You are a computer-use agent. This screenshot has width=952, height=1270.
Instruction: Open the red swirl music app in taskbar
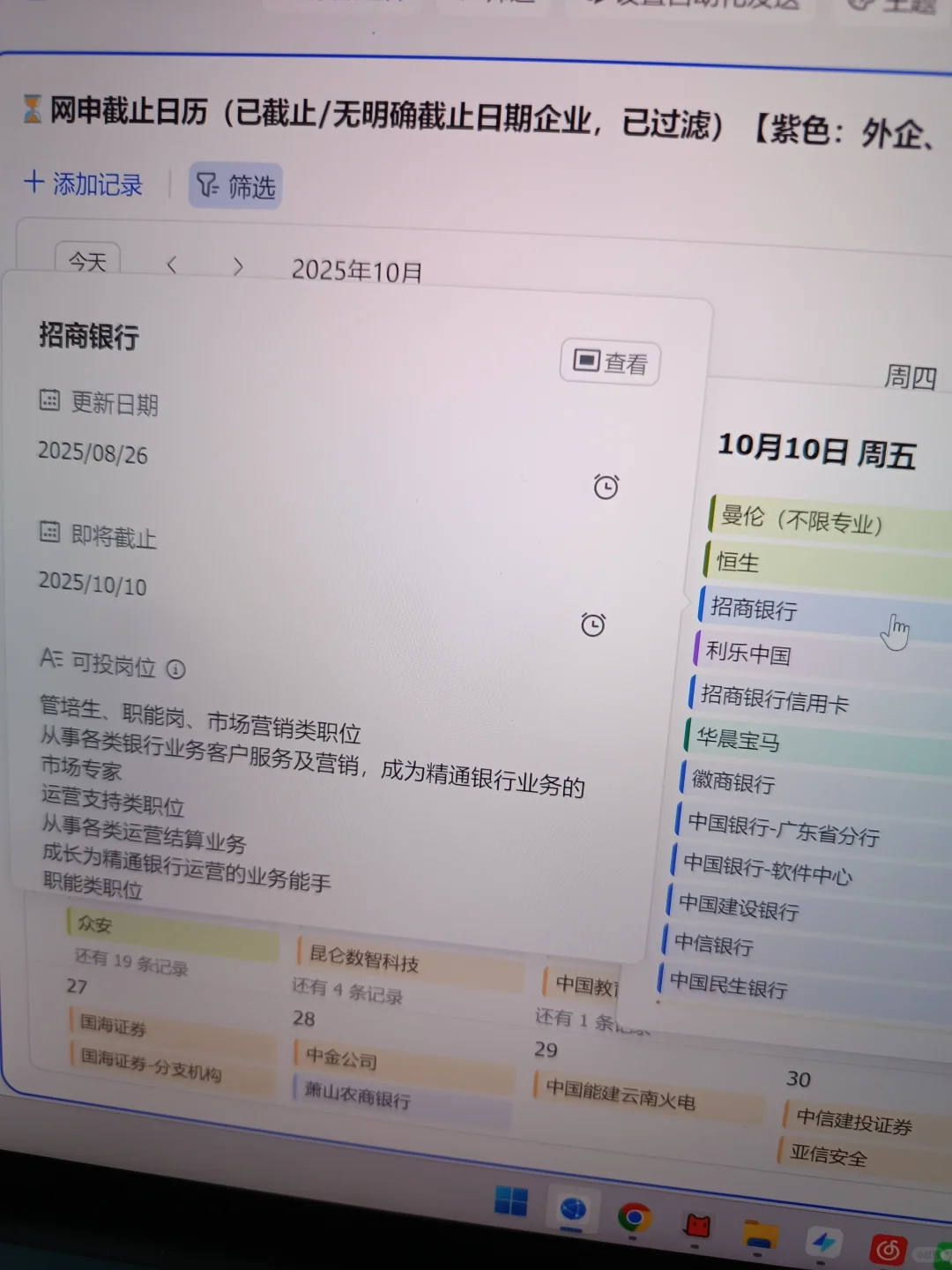tap(888, 1251)
